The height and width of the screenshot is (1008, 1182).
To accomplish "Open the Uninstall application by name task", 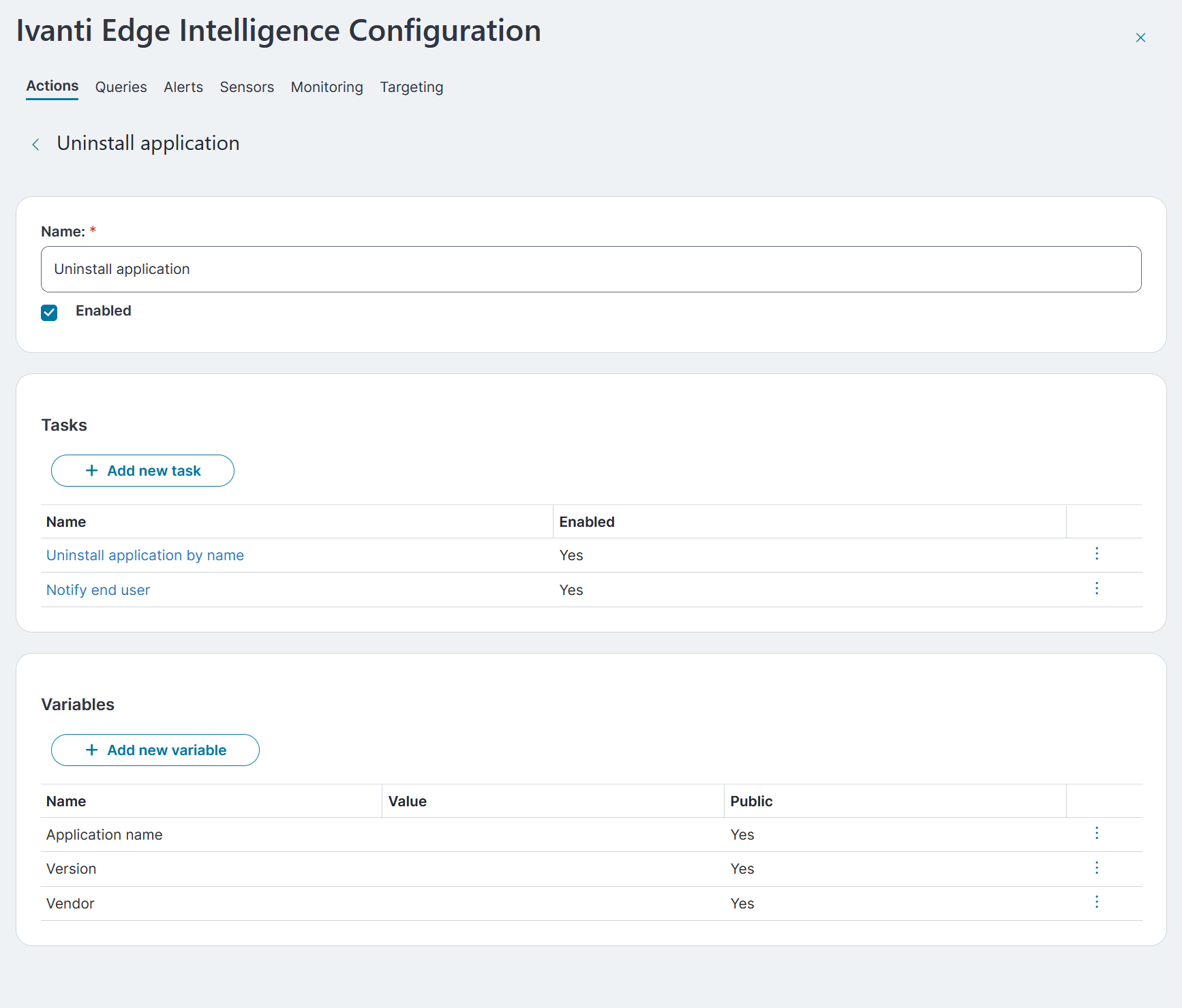I will tap(145, 555).
